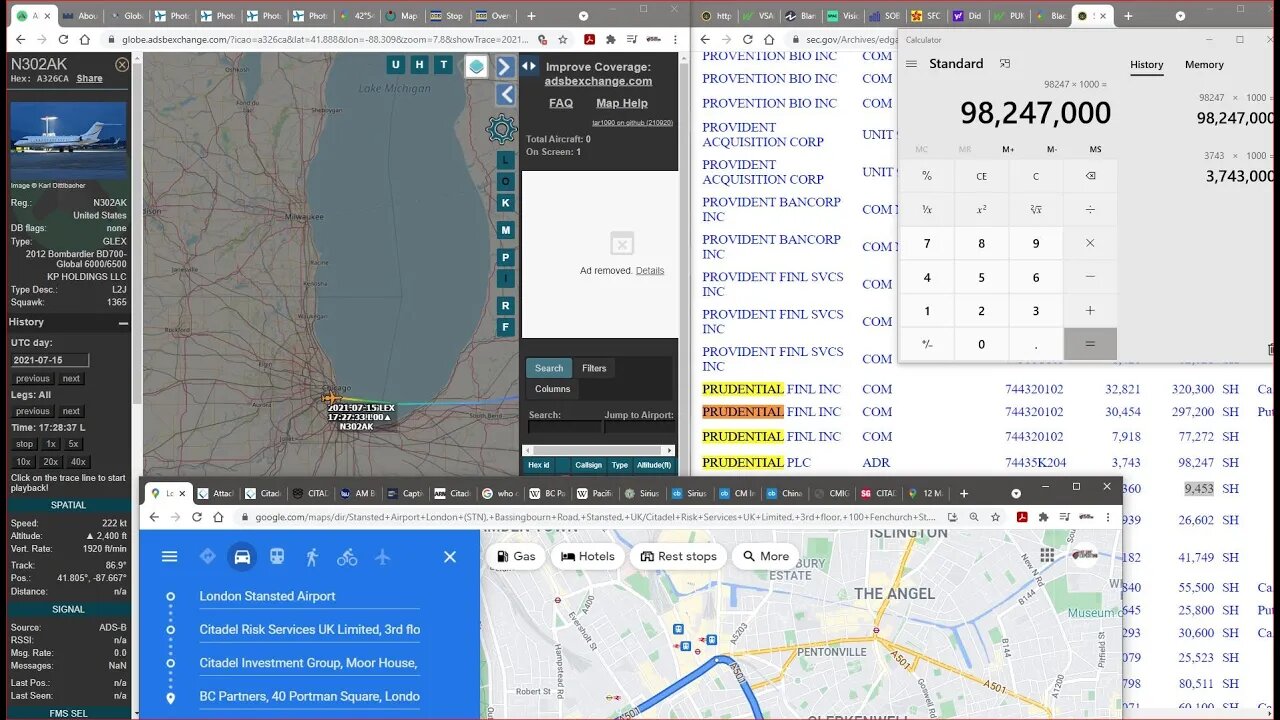
Task: Select best travel mode diamond icon
Action: pyautogui.click(x=207, y=557)
